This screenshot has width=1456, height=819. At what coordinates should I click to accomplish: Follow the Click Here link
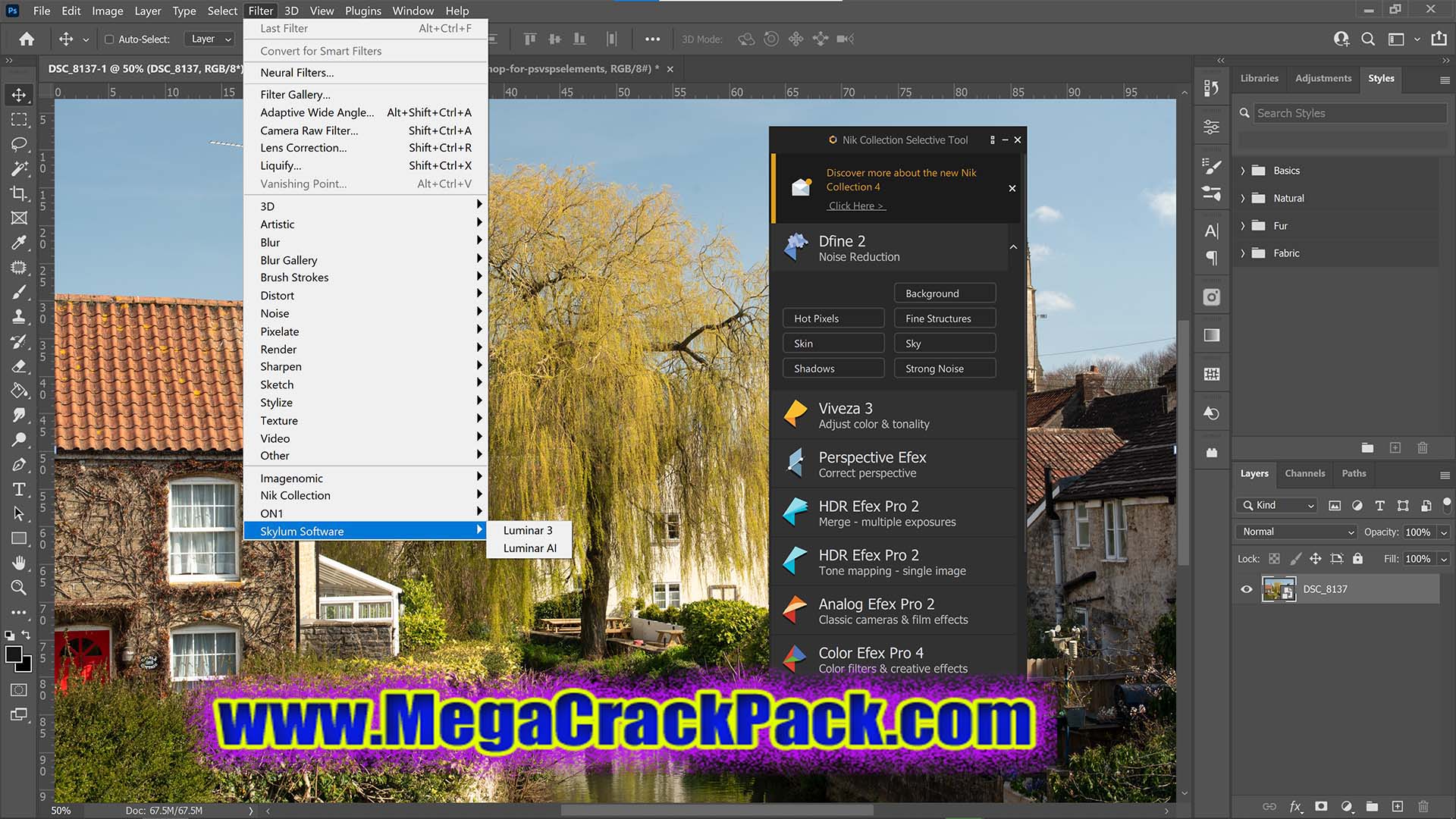856,206
